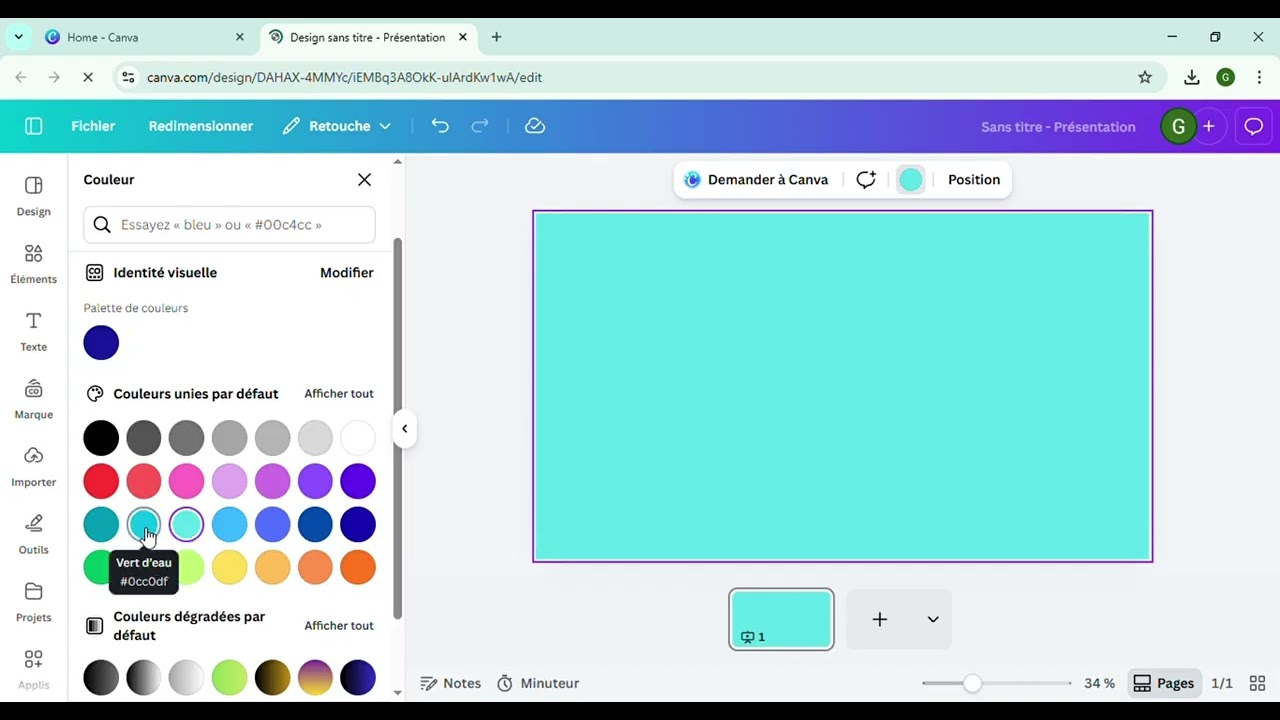Screen dimensions: 1280x720
Task: Open the Texte sidebar panel
Action: coord(33,332)
